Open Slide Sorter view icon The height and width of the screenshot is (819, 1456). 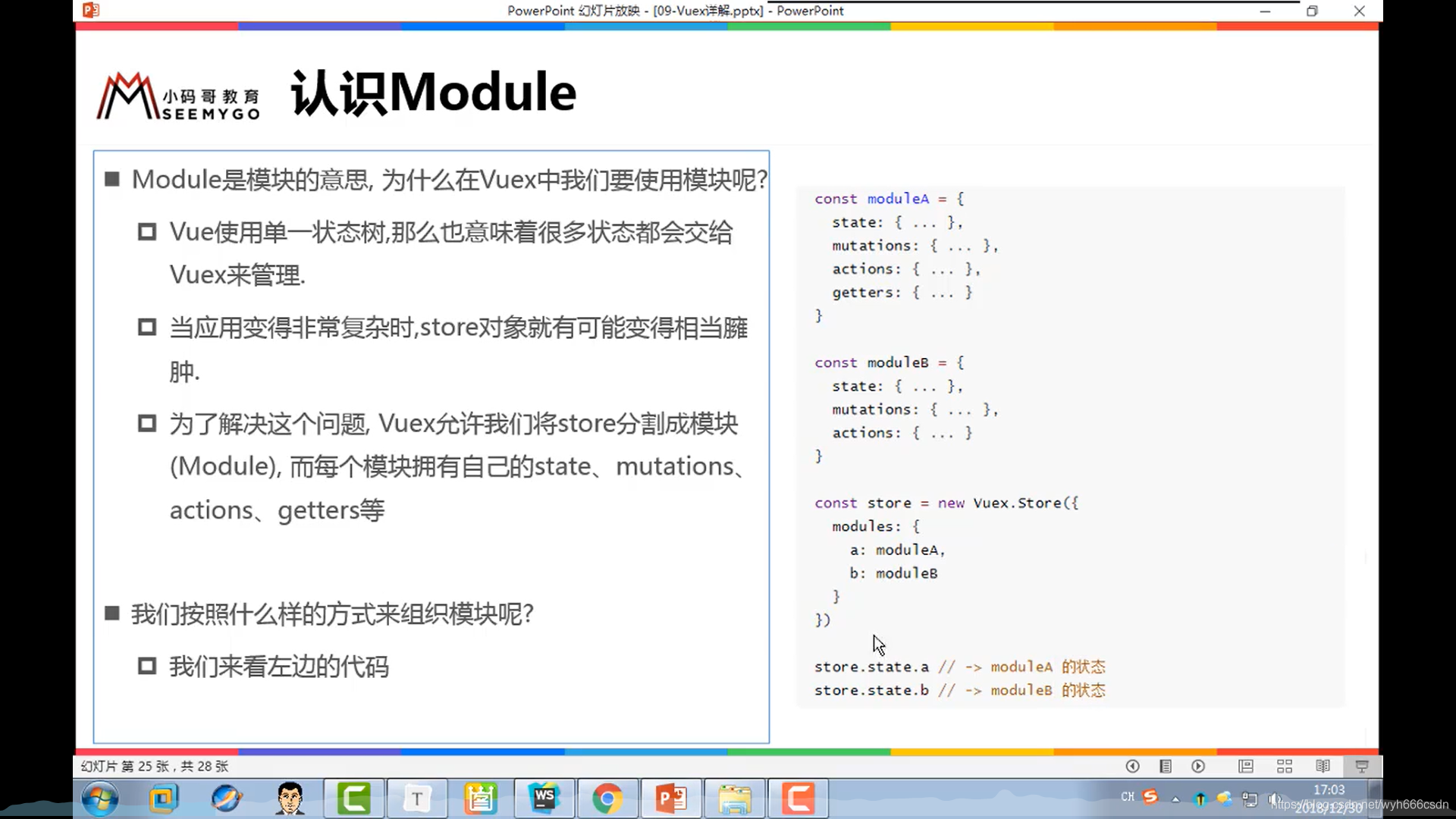(1285, 766)
